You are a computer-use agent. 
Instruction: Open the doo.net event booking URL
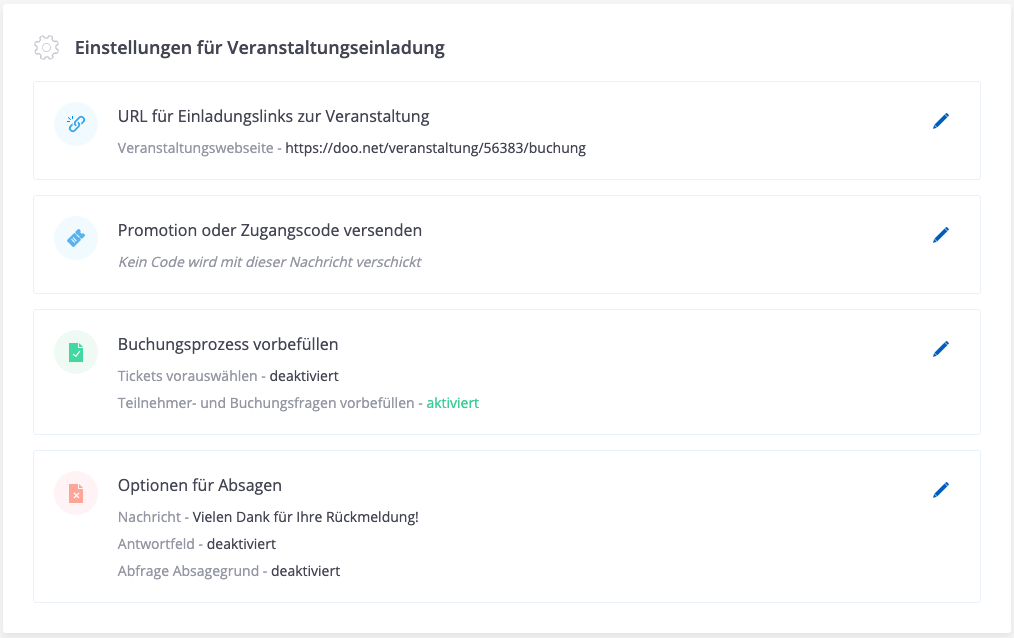(435, 148)
